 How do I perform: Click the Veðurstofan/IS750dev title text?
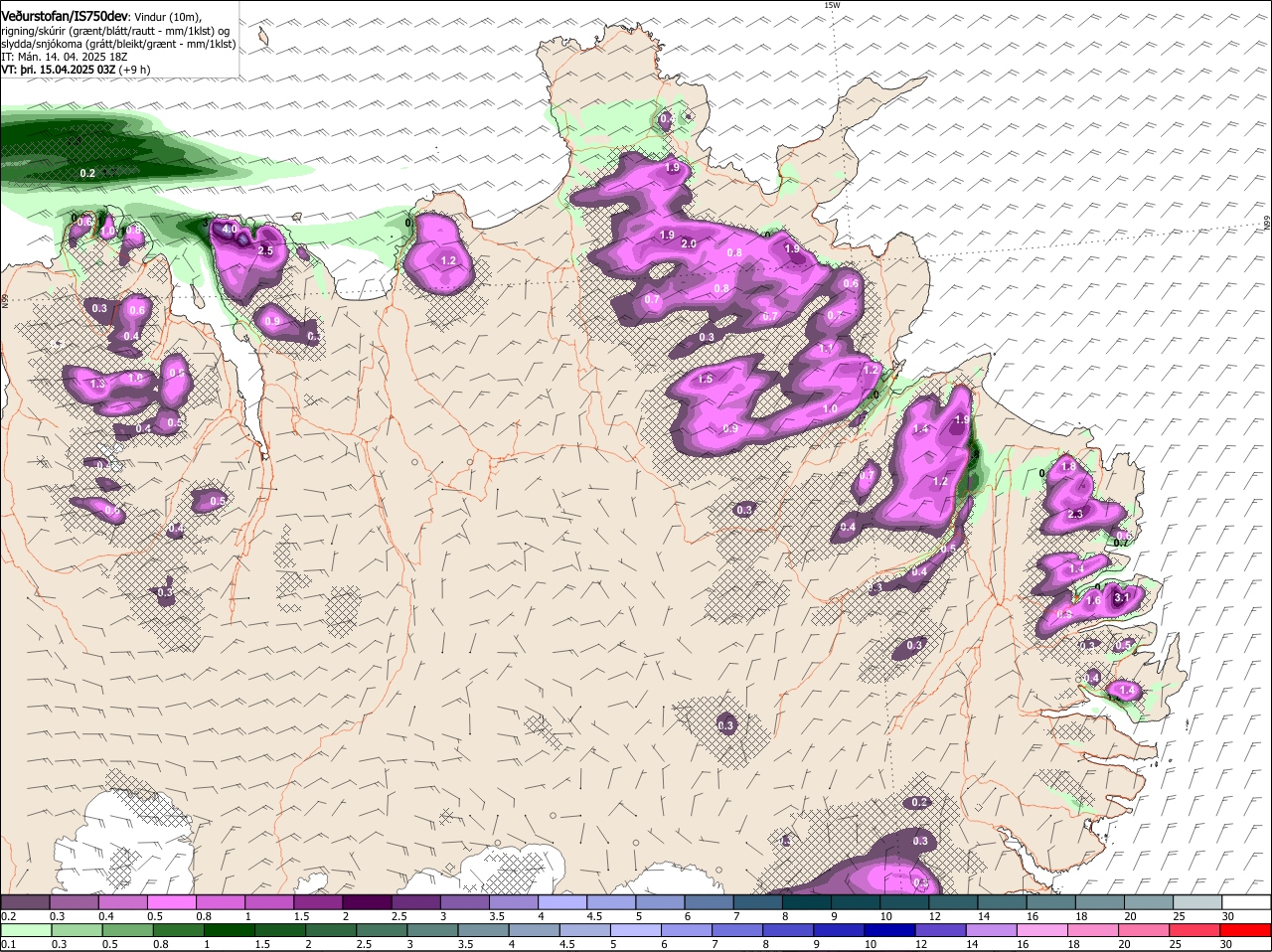point(64,17)
